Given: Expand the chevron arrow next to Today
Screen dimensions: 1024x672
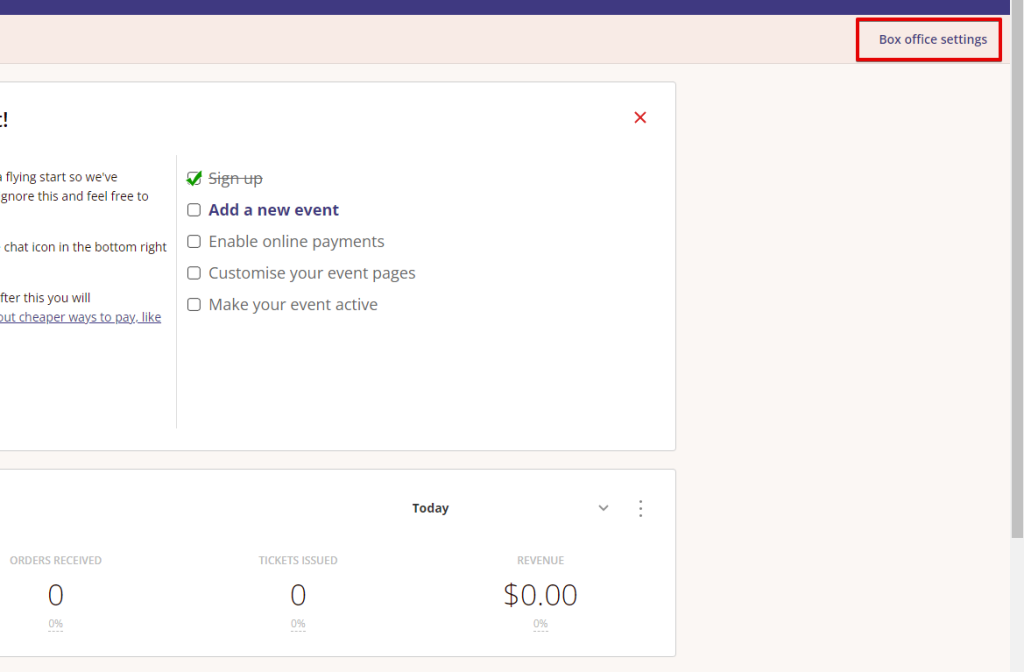Looking at the screenshot, I should pos(603,508).
